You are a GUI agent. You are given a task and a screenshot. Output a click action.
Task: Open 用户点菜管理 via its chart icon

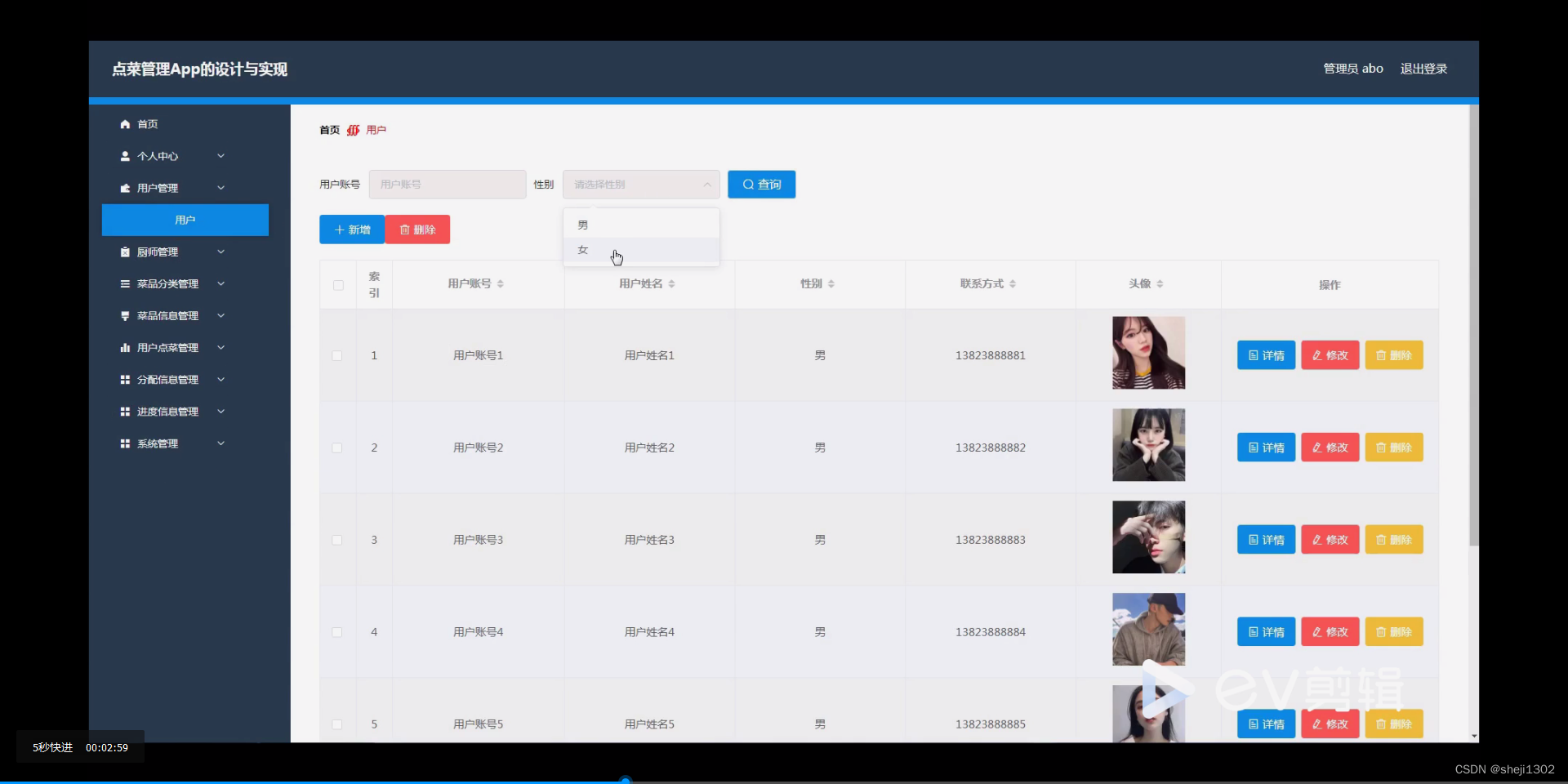pos(125,347)
